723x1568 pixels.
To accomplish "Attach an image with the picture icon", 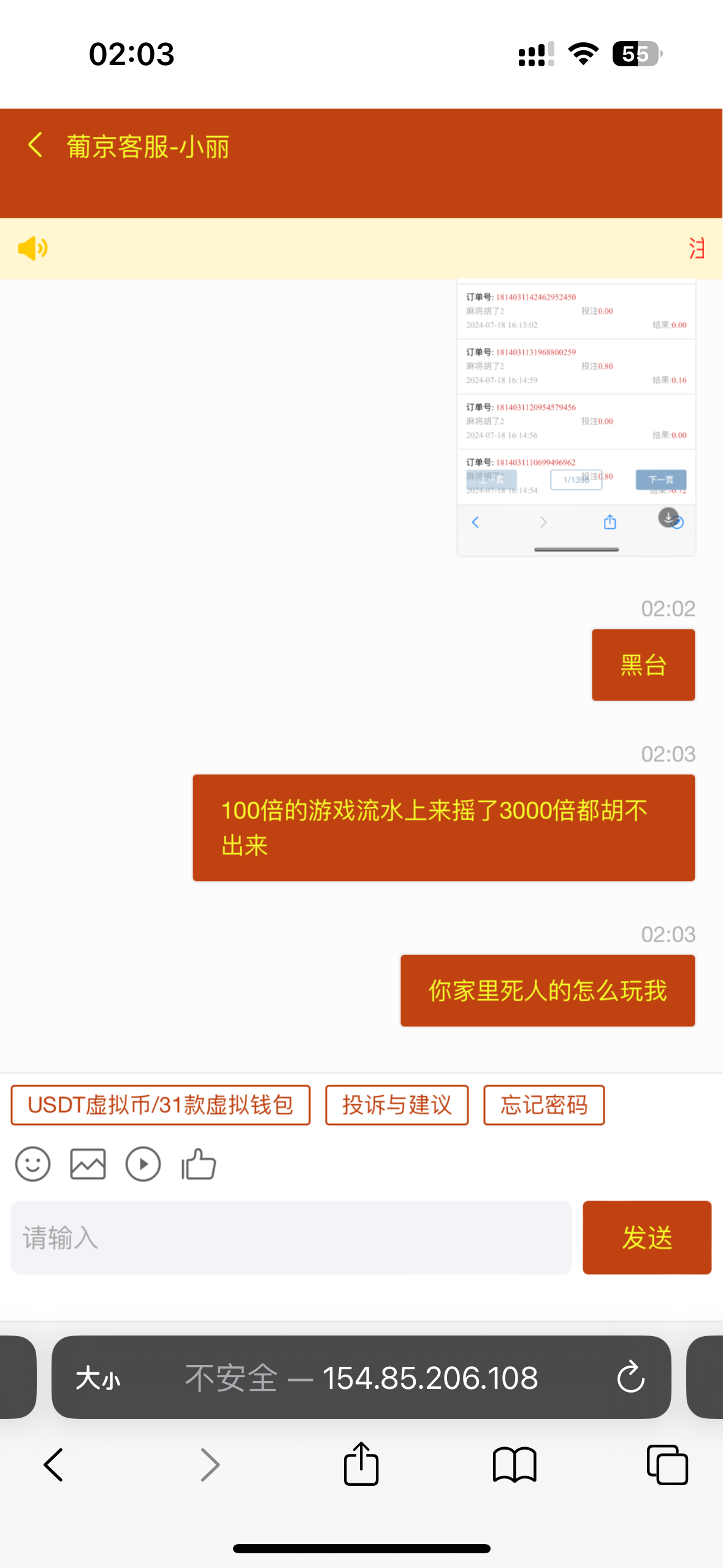I will (88, 1164).
